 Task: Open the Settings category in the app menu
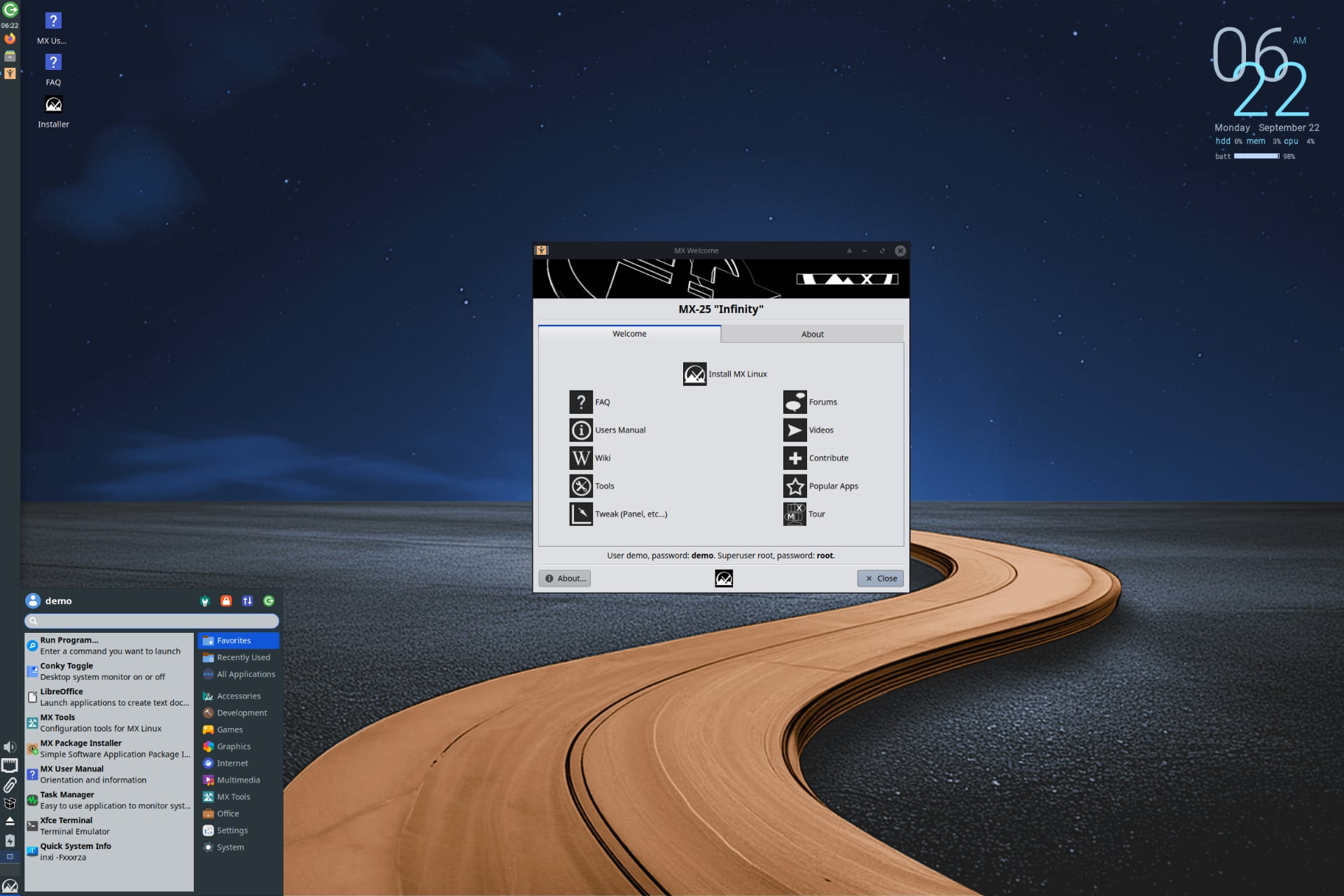tap(232, 830)
